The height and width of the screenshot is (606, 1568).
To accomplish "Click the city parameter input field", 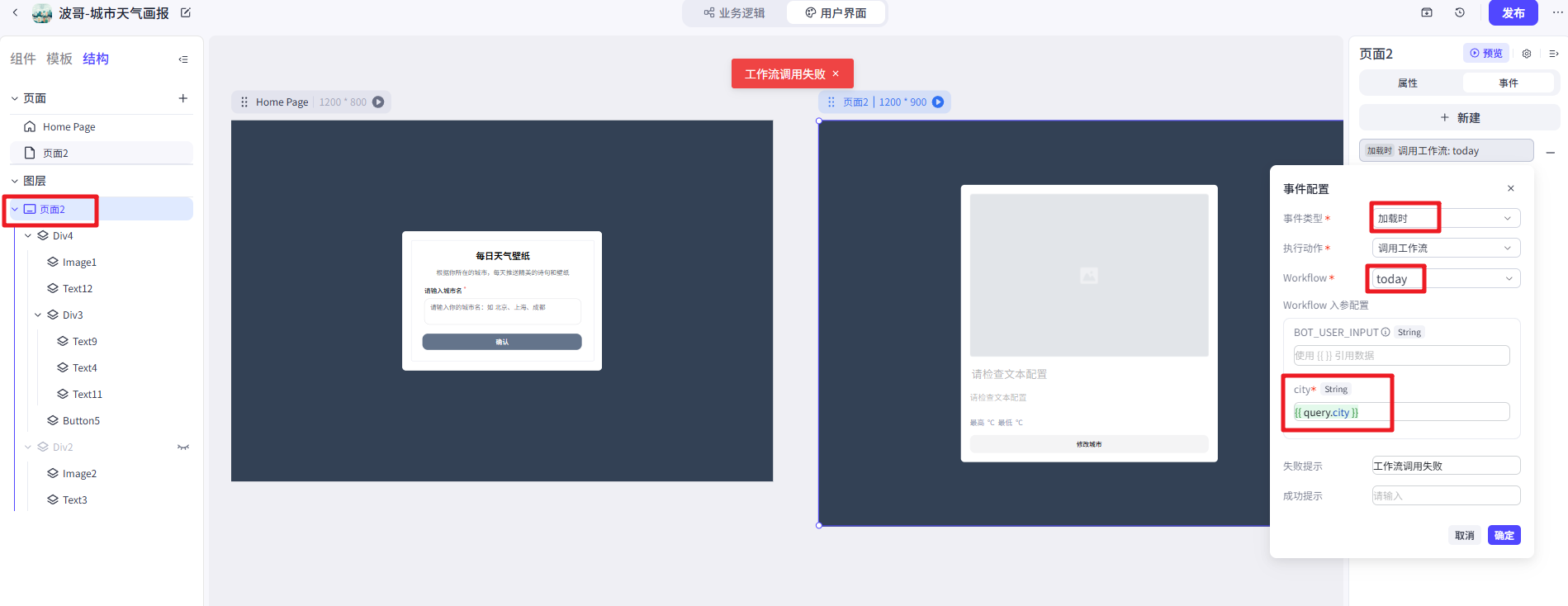I will (x=1400, y=413).
